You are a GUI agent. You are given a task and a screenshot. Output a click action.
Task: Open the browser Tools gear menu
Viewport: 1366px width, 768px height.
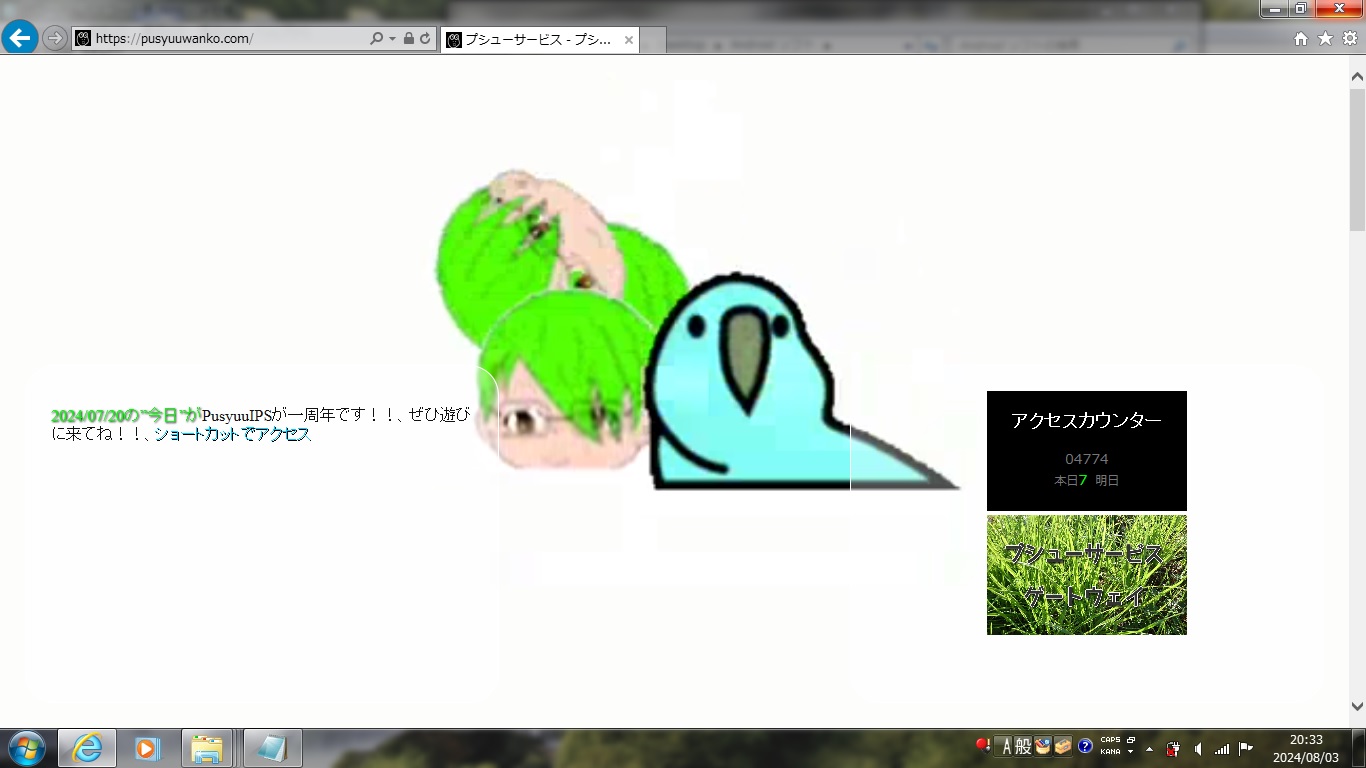(x=1350, y=39)
